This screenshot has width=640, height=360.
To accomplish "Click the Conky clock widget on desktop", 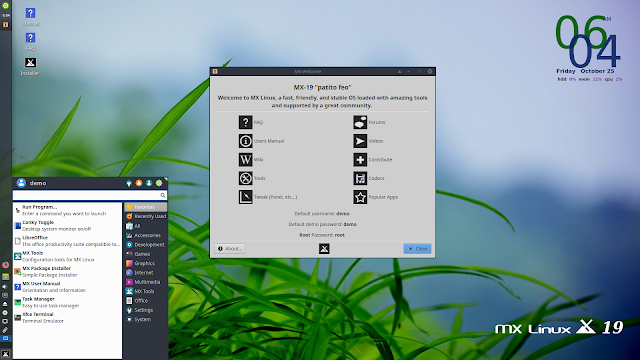I will (x=589, y=48).
